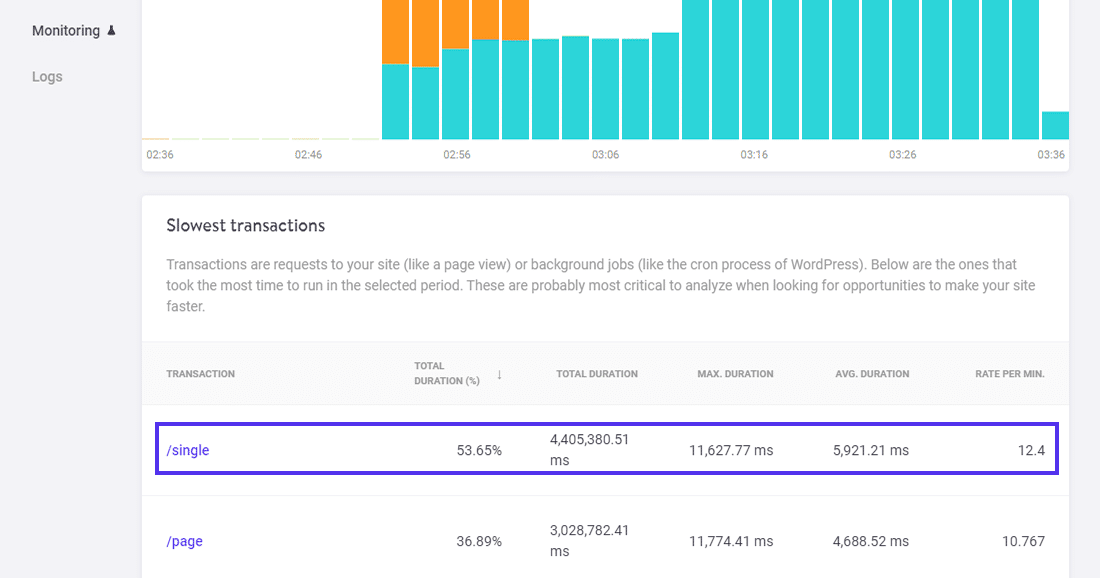Click the sort arrow next to Total Duration (%)
The width and height of the screenshot is (1100, 578).
(499, 374)
